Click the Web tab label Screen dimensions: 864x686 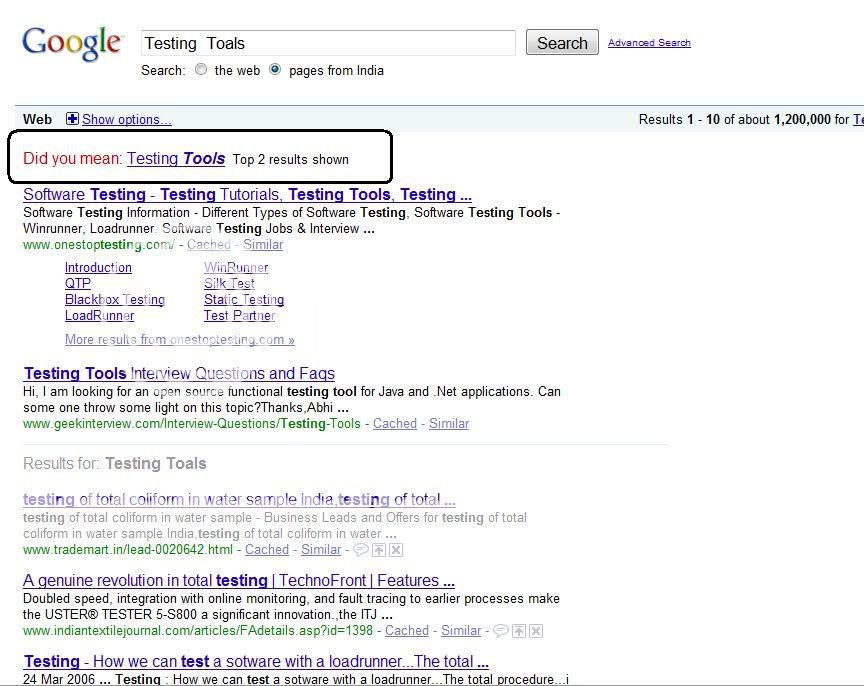pos(37,119)
